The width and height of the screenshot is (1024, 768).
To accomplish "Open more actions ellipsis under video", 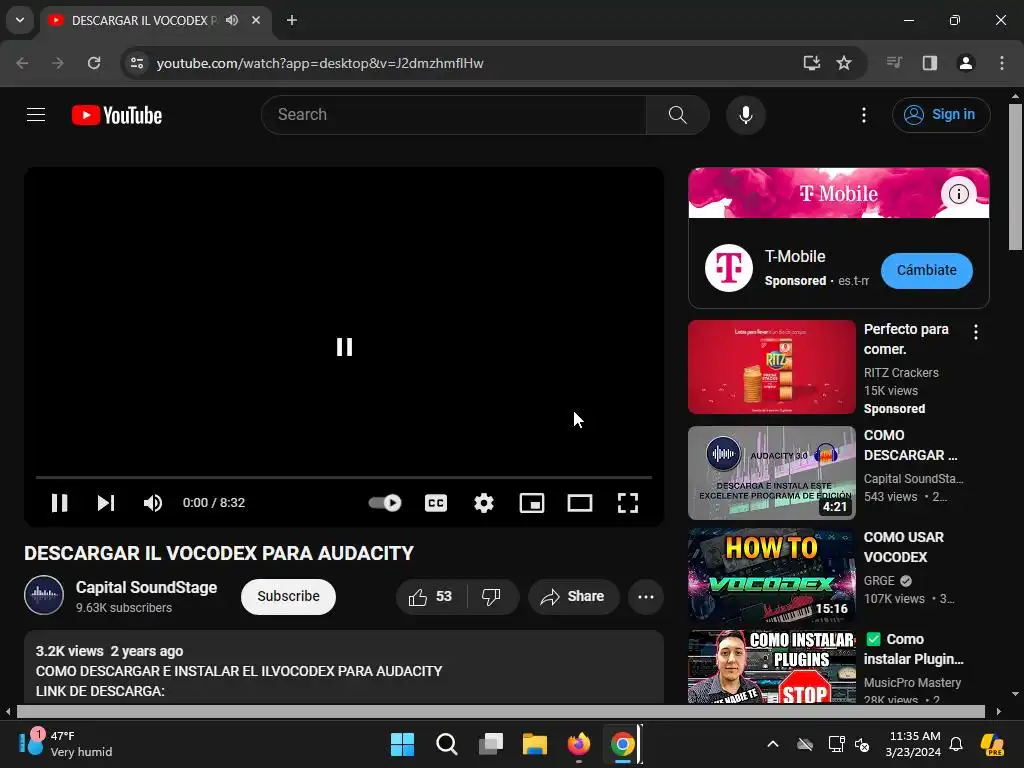I will [646, 596].
